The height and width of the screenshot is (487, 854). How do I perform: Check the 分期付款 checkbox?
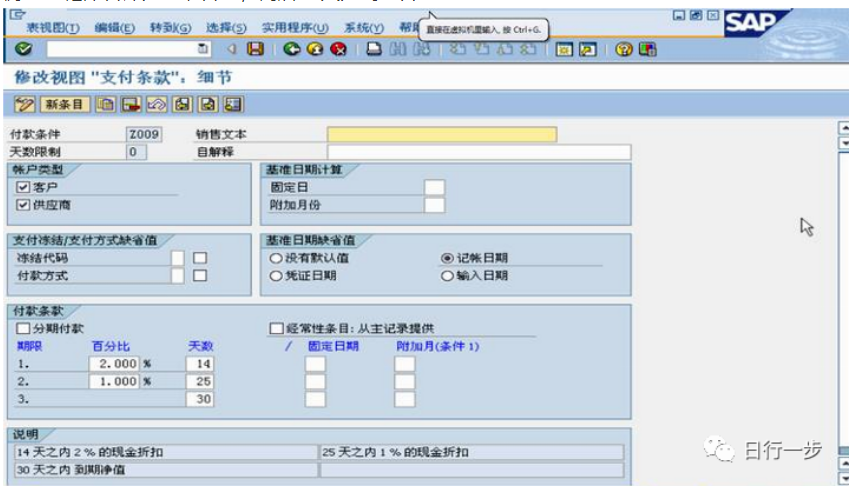[23, 328]
